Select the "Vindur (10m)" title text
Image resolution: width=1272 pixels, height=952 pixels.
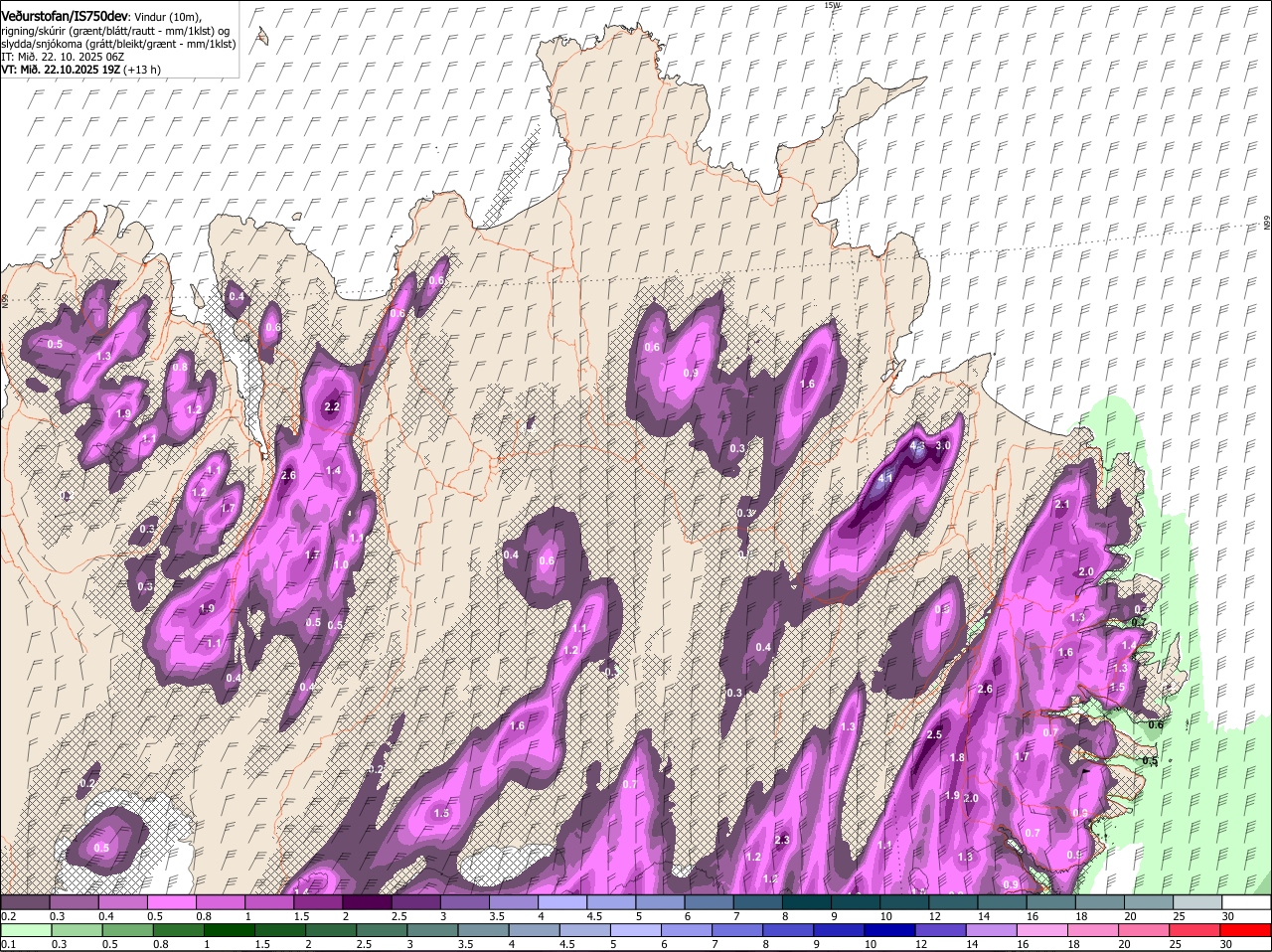point(167,16)
